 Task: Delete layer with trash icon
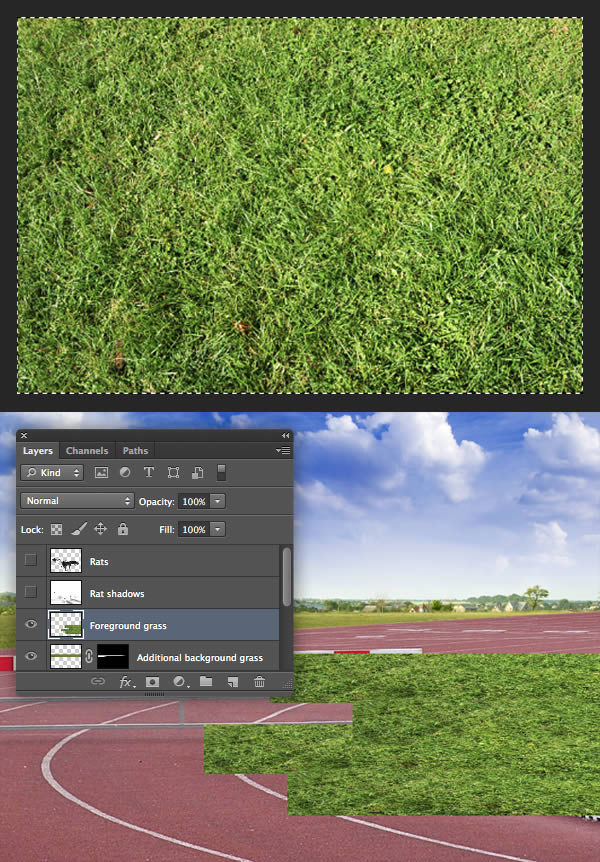(259, 682)
